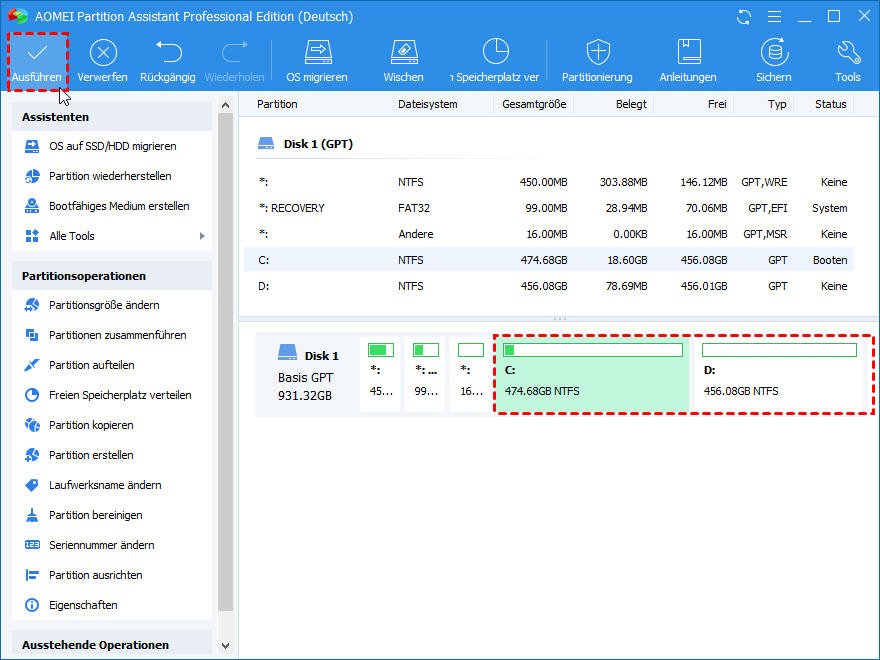Sort by Gesamtgröße column header
Viewport: 880px width, 660px height.
pos(534,104)
